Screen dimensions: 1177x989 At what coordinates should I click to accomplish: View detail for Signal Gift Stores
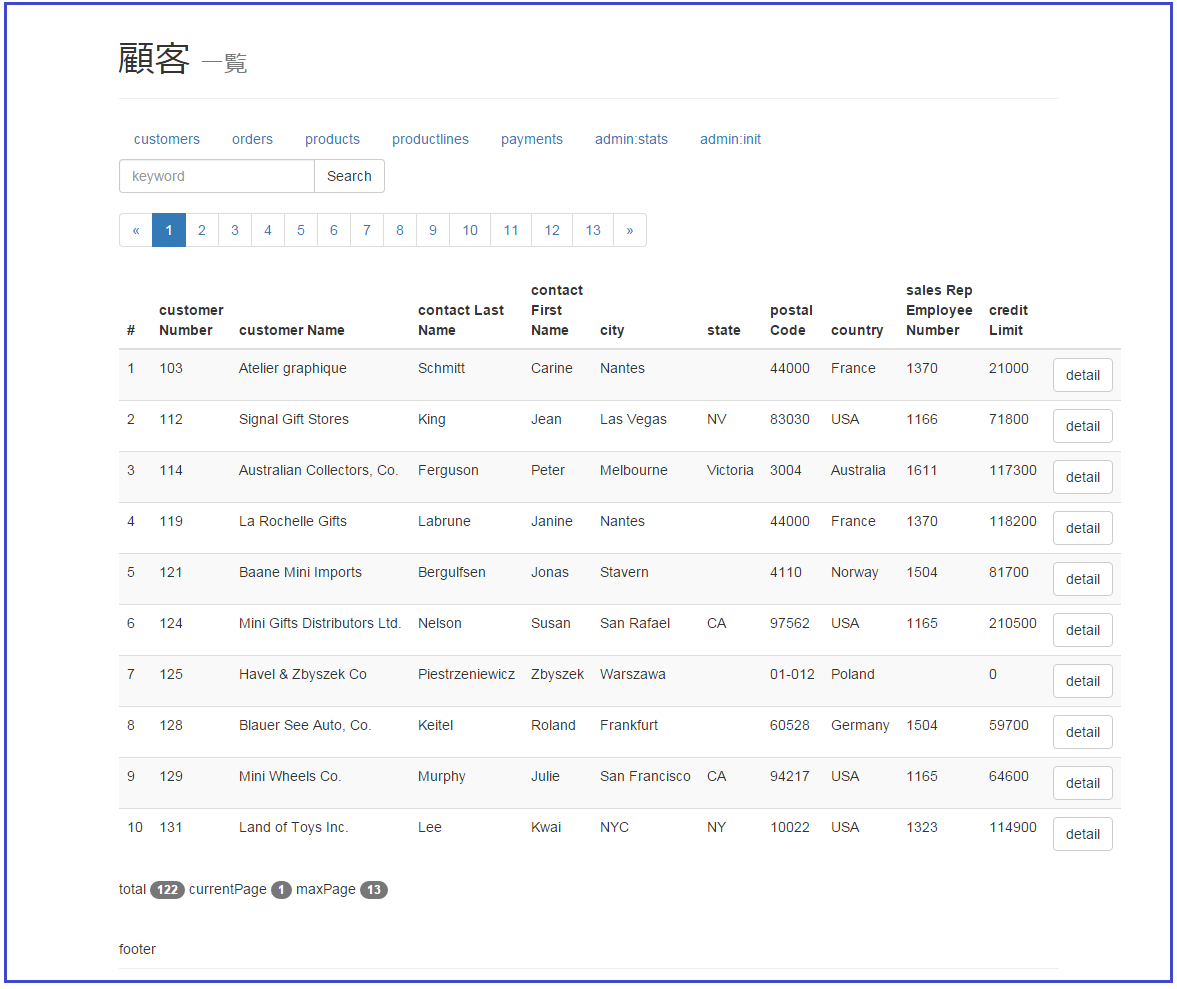point(1082,425)
